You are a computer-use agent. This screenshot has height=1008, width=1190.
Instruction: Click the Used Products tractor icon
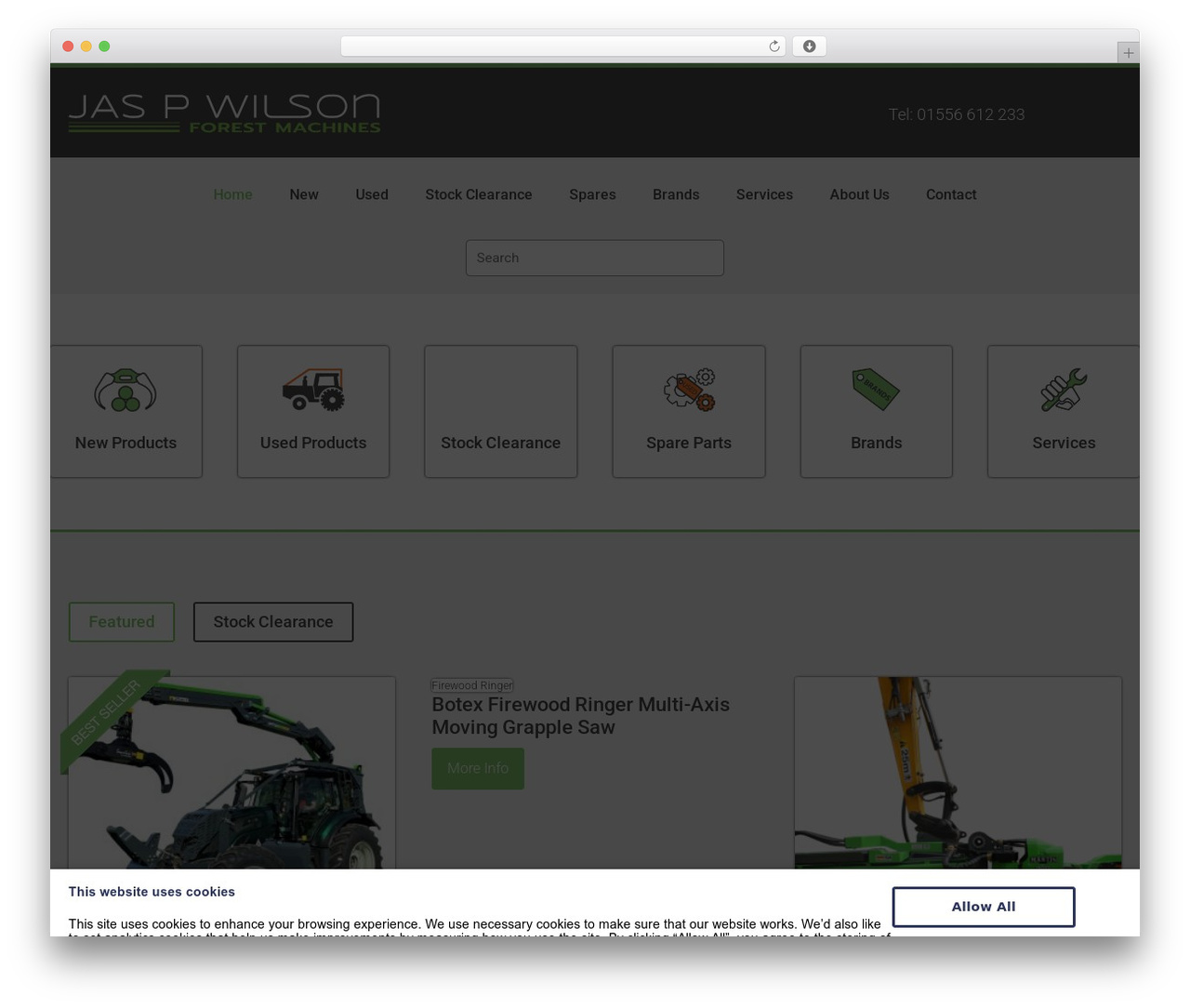(313, 390)
